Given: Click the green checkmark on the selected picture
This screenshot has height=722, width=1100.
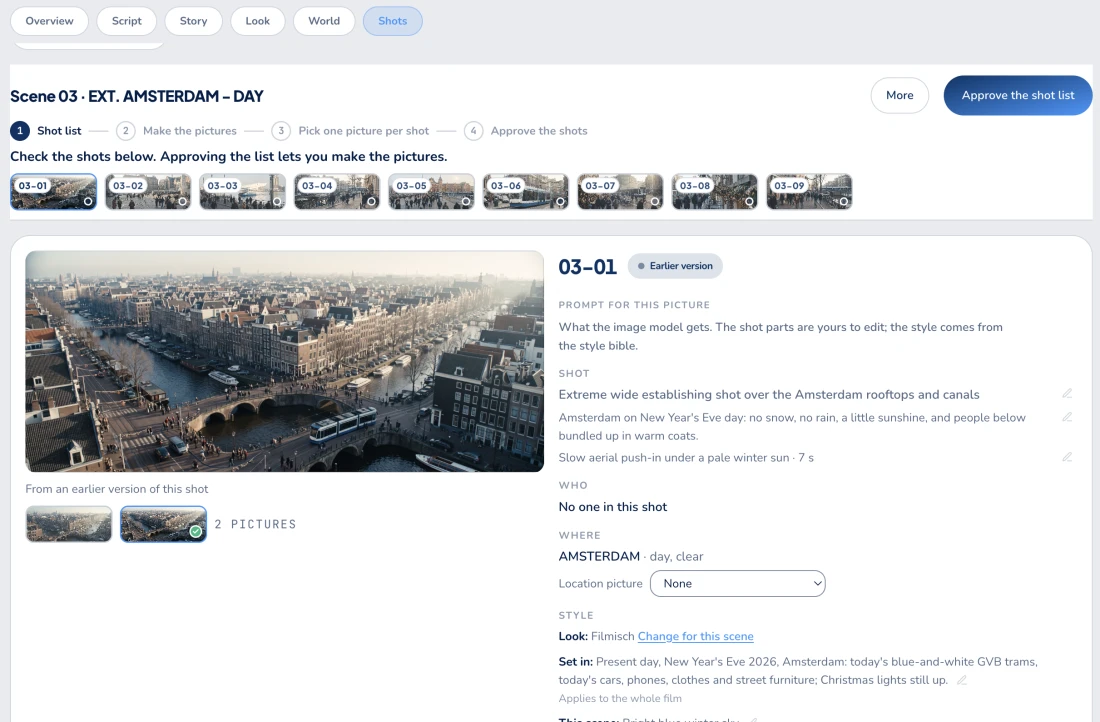Looking at the screenshot, I should point(196,531).
